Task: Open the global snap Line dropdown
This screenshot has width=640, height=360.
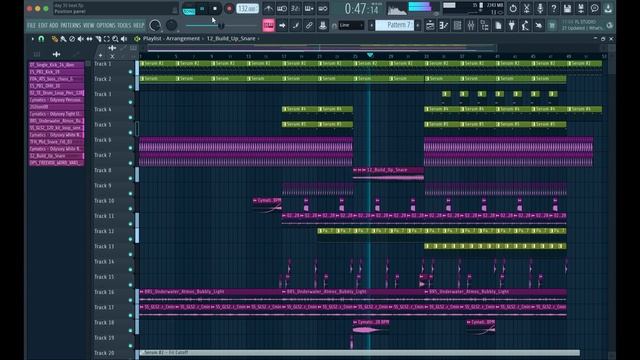Action: point(351,25)
